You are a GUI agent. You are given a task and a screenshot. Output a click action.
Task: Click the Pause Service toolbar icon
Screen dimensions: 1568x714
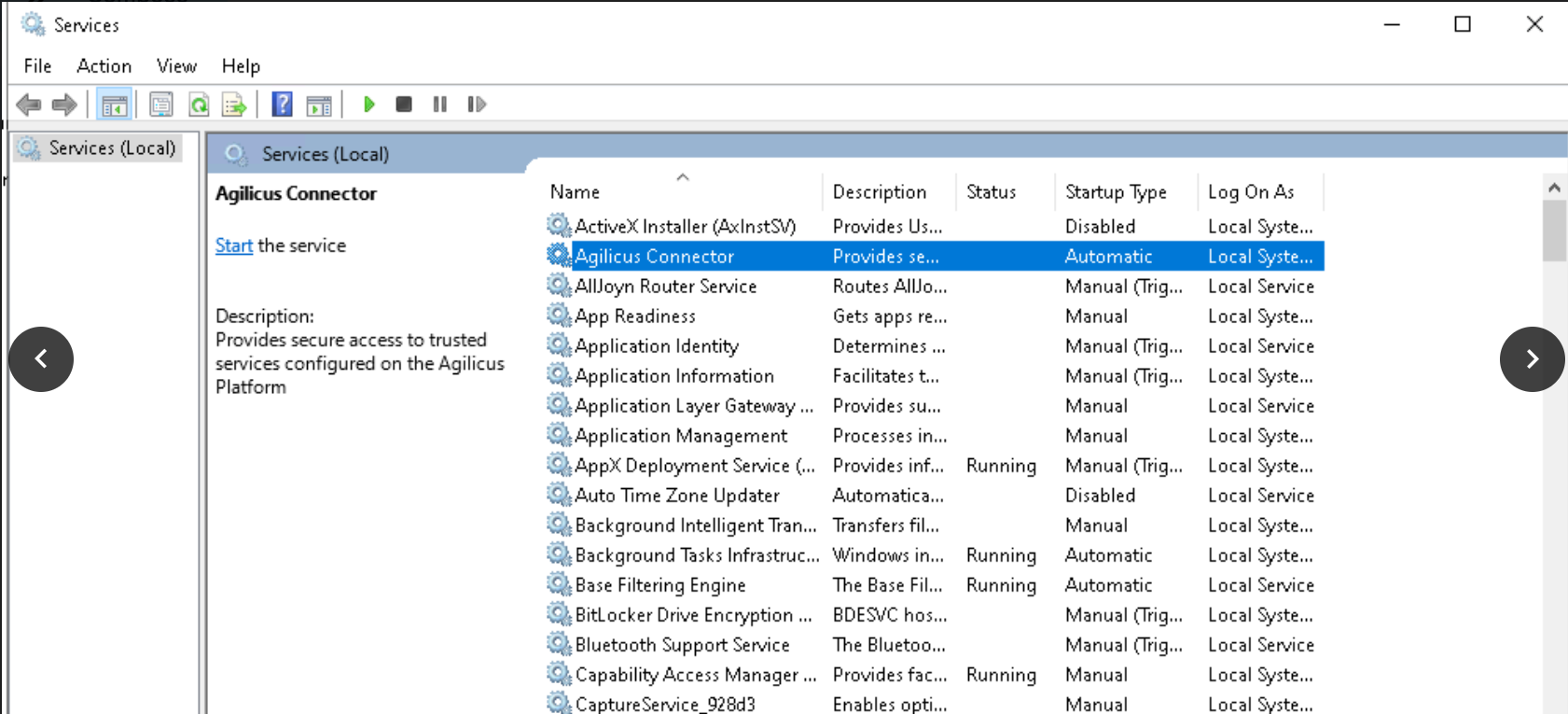[440, 105]
